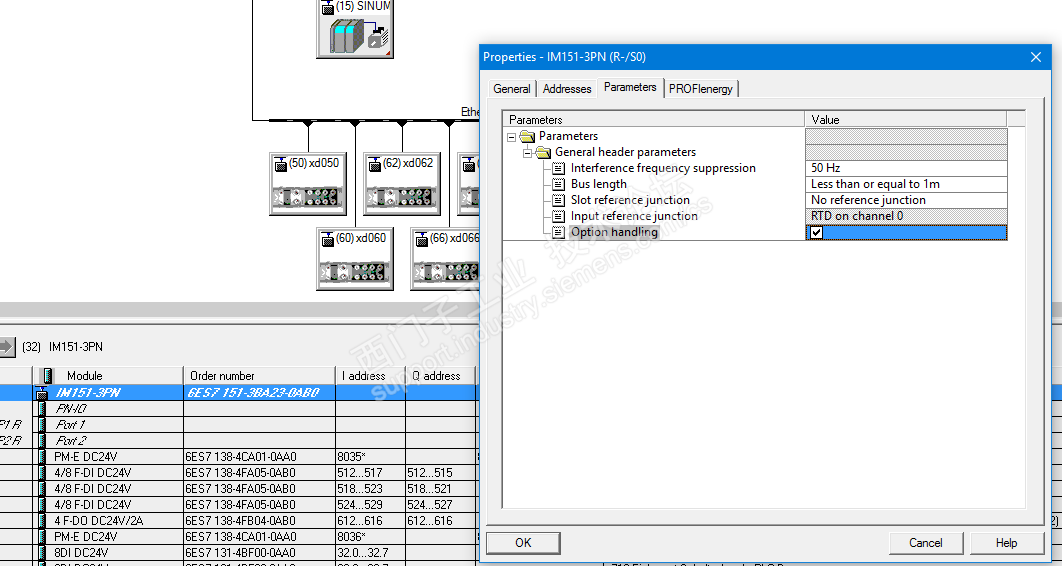Select the (15) SINUMERIK station icon

[x=354, y=28]
